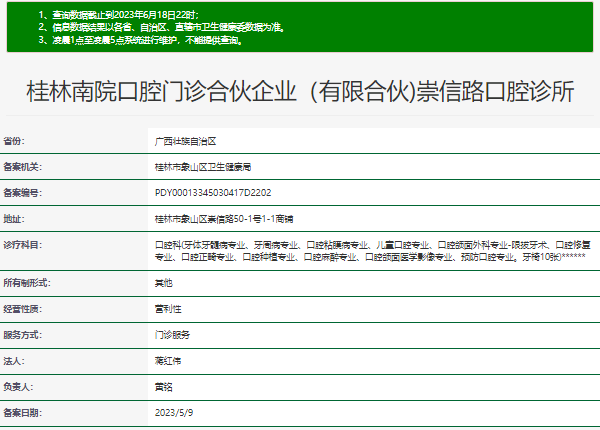Click the value 桂林市象山区卫生健康局
This screenshot has width=600, height=430.
(x=203, y=167)
